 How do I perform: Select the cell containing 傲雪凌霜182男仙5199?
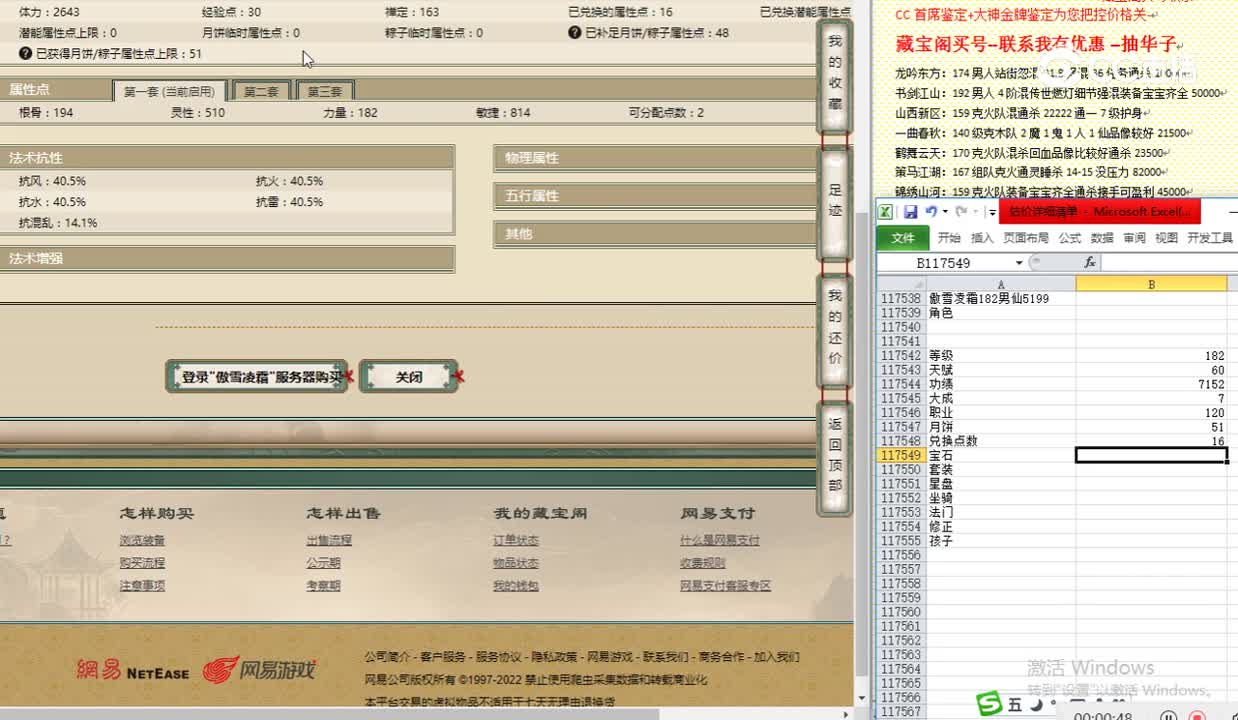1001,298
